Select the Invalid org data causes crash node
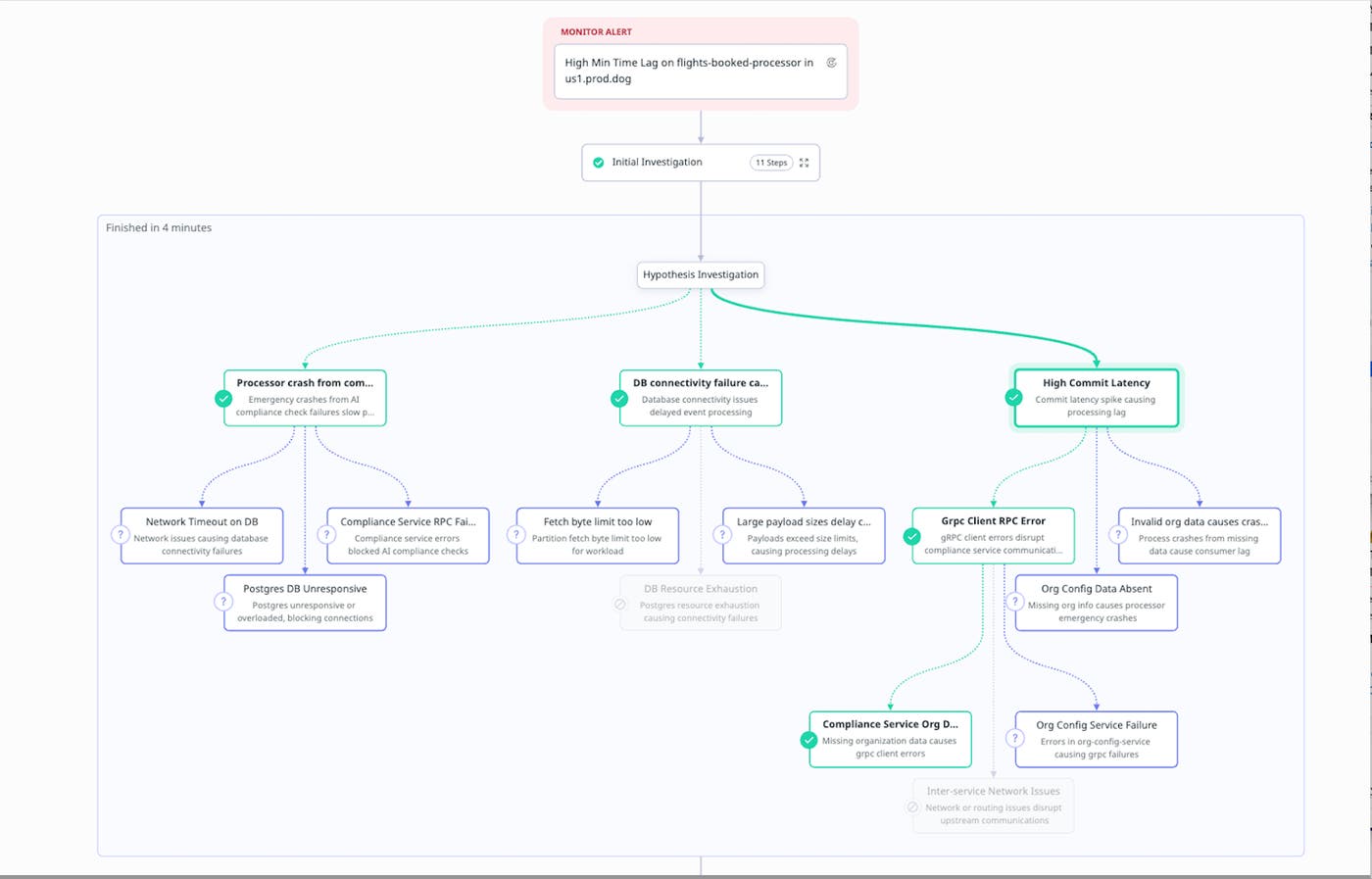 (1200, 535)
